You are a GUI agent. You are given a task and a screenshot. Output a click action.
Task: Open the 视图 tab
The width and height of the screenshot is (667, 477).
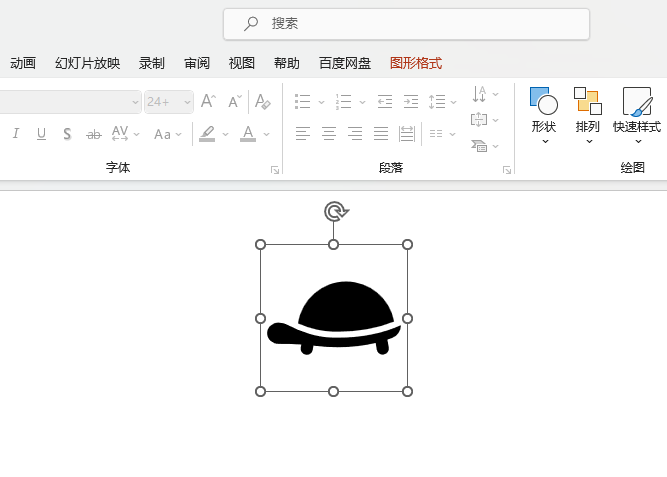[242, 63]
